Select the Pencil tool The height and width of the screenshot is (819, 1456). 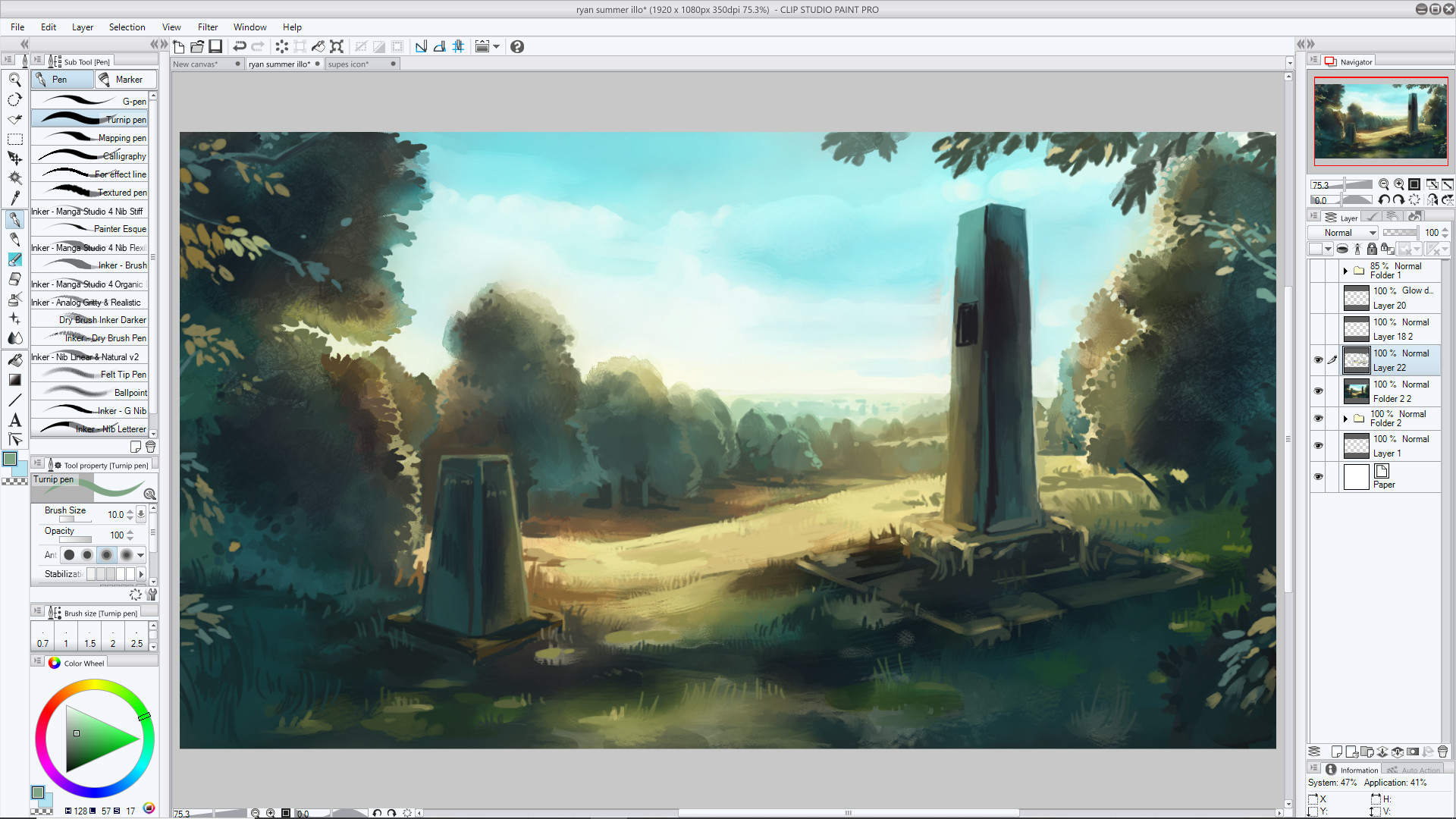point(14,240)
